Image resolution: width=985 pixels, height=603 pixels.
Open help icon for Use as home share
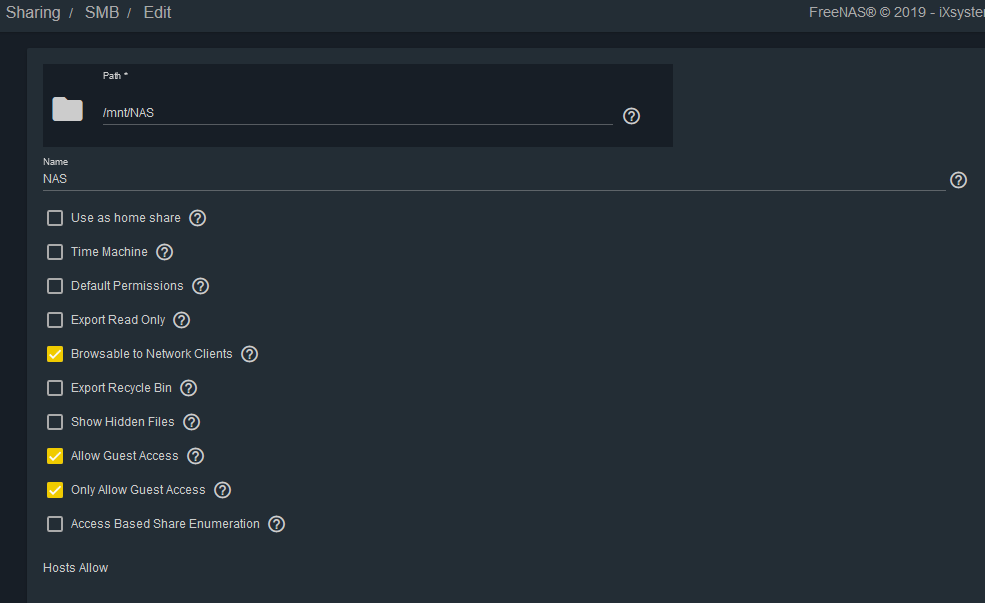(198, 218)
